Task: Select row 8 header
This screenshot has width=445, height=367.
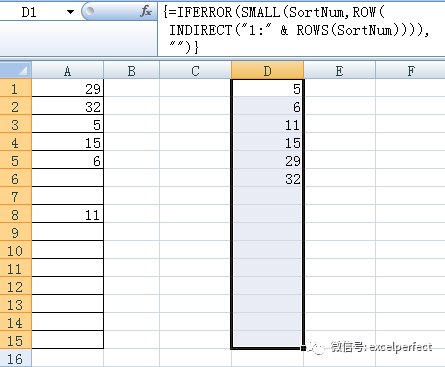Action: coord(15,214)
